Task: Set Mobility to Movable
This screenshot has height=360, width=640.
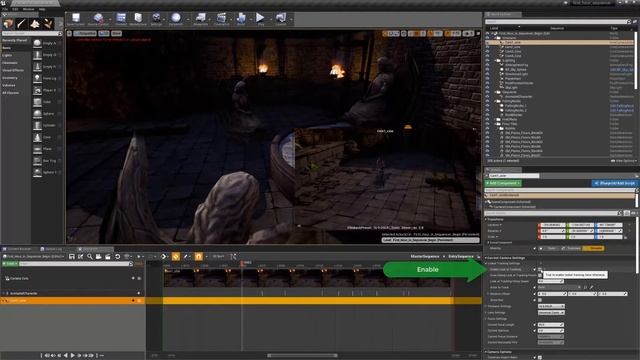Action: [x=594, y=248]
